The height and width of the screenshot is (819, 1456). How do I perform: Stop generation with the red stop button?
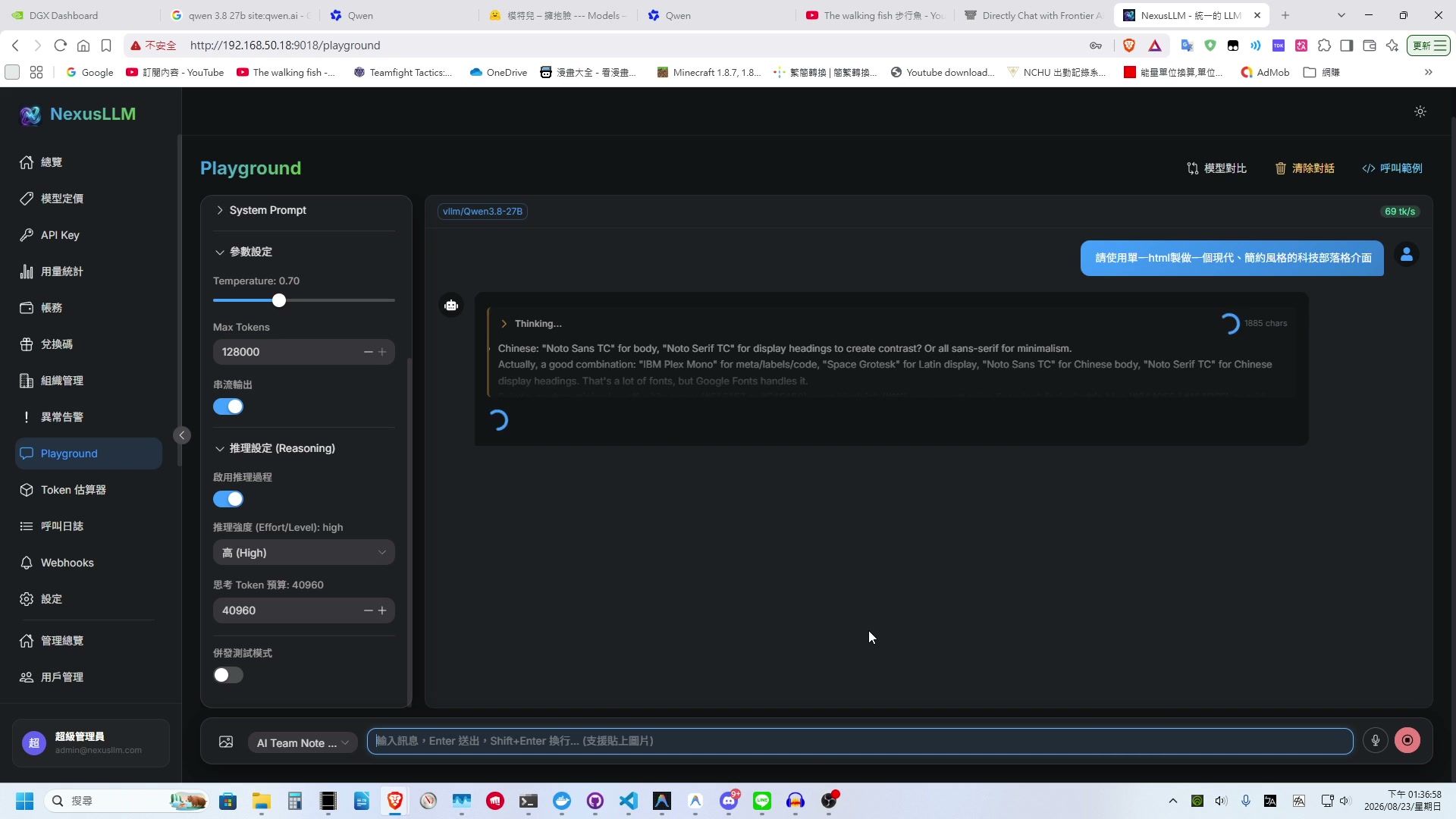[1407, 740]
